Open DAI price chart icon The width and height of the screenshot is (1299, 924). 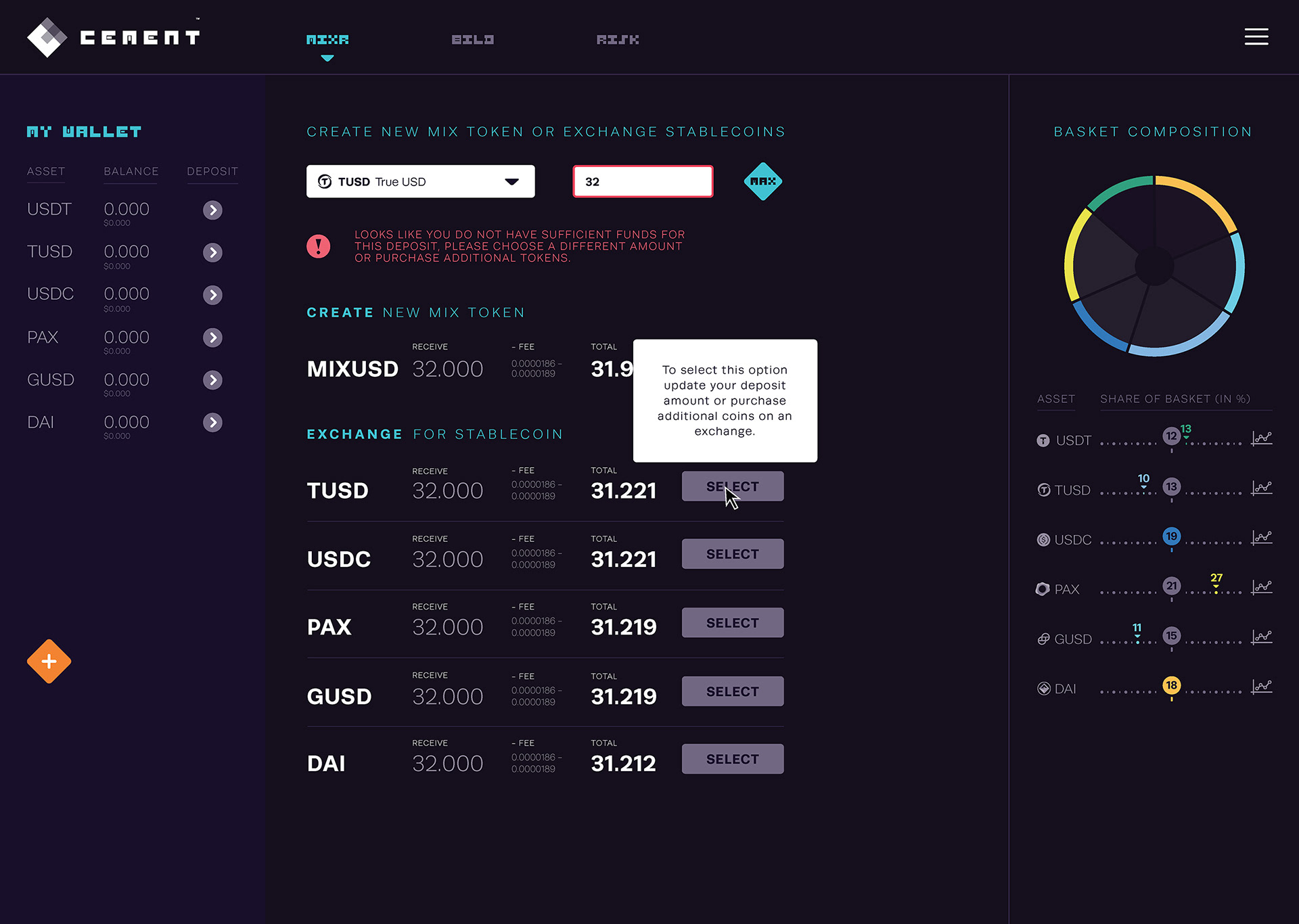point(1261,687)
